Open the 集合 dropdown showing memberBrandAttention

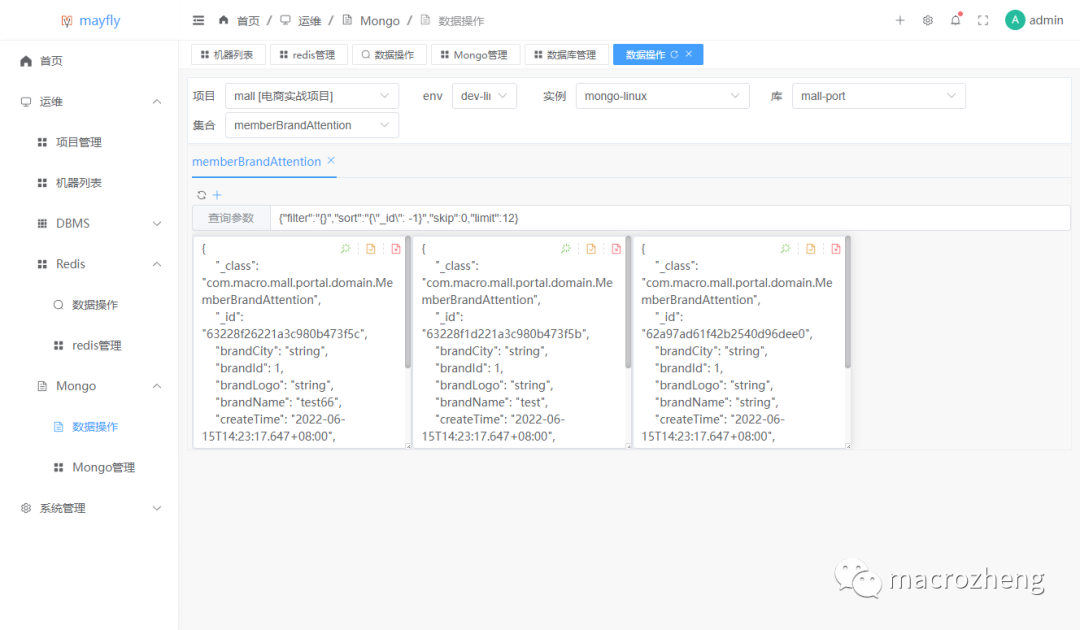311,124
